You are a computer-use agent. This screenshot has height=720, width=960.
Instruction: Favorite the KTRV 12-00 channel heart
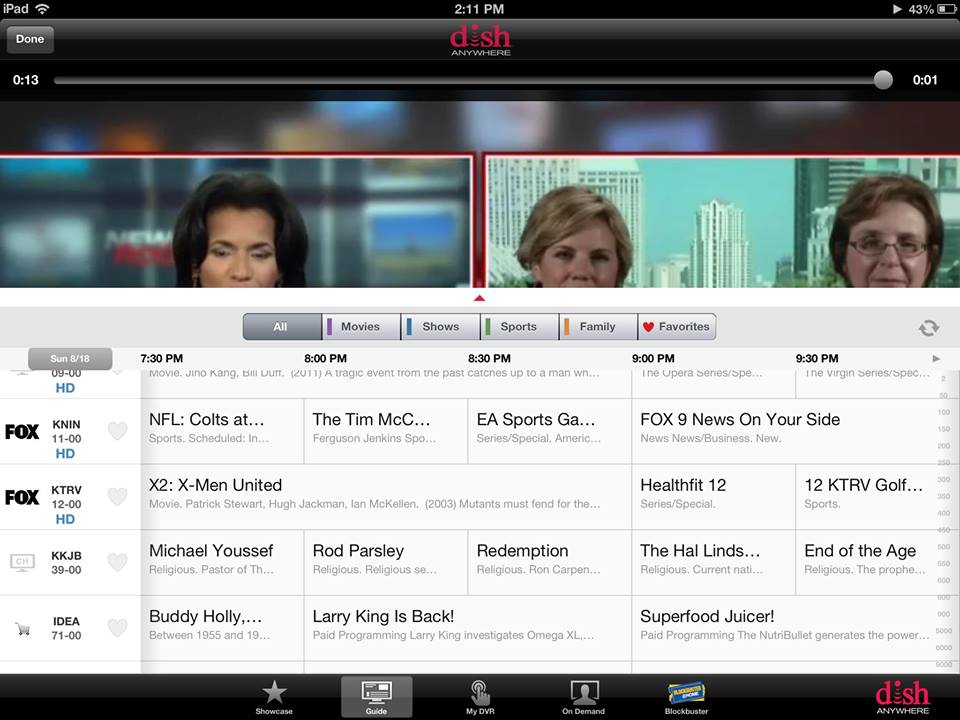pos(118,497)
